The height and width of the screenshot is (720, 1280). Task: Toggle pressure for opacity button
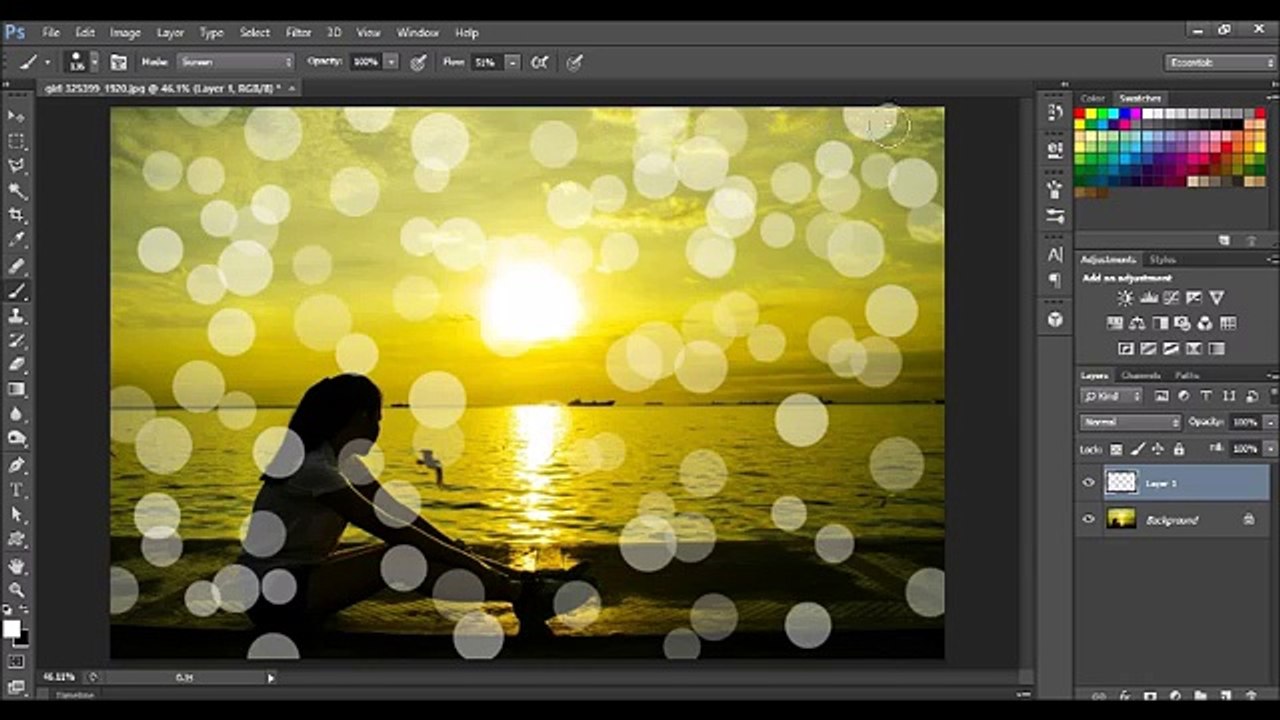click(418, 62)
